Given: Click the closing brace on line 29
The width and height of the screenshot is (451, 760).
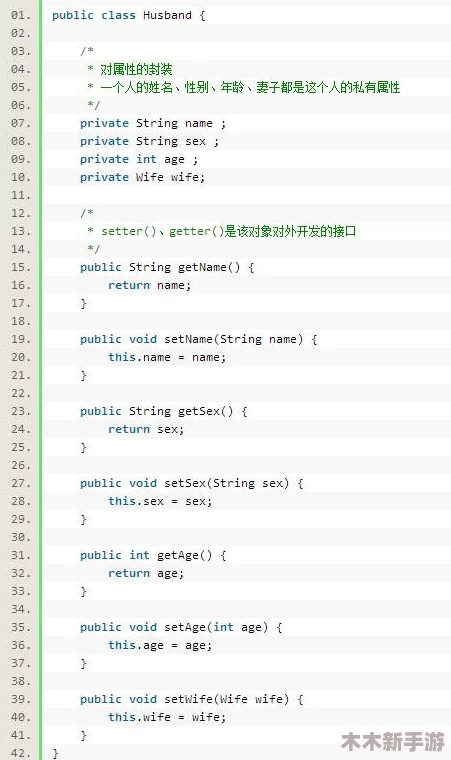Looking at the screenshot, I should pos(83,520).
